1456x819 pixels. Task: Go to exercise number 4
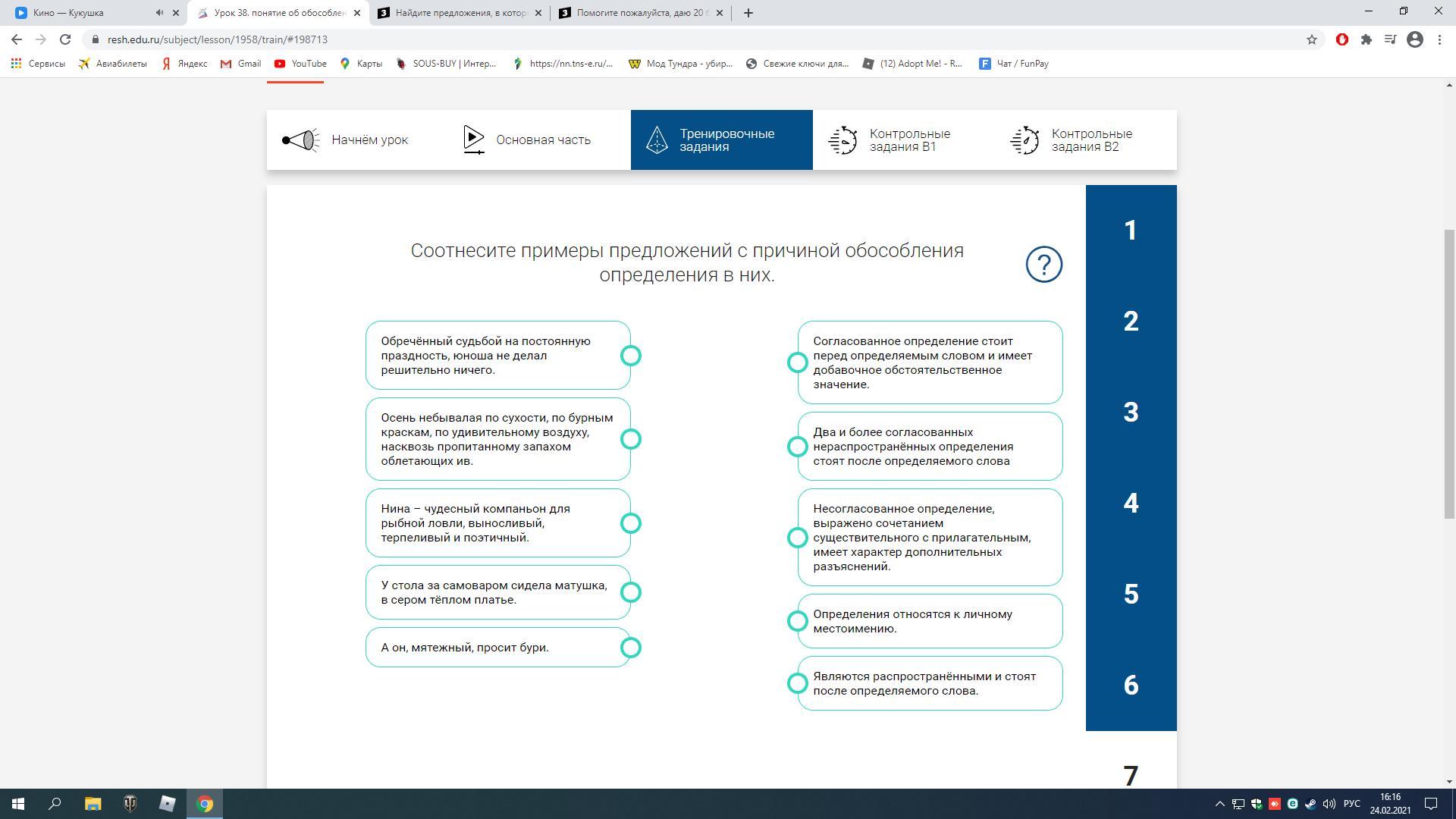pyautogui.click(x=1131, y=504)
